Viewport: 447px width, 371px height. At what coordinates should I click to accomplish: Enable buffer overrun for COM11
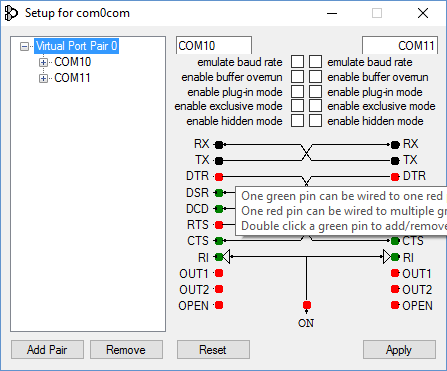[315, 77]
